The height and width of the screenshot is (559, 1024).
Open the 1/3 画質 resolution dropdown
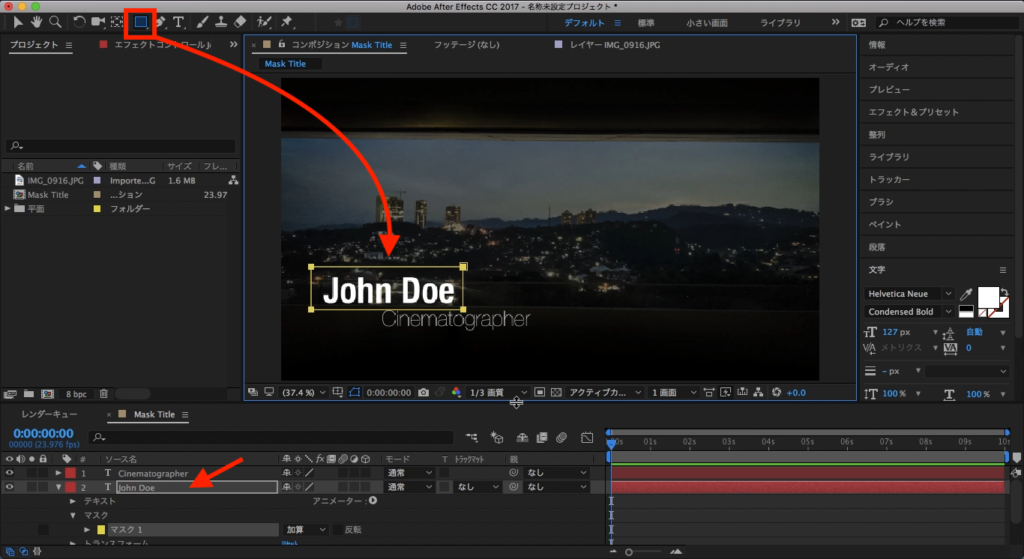[497, 392]
